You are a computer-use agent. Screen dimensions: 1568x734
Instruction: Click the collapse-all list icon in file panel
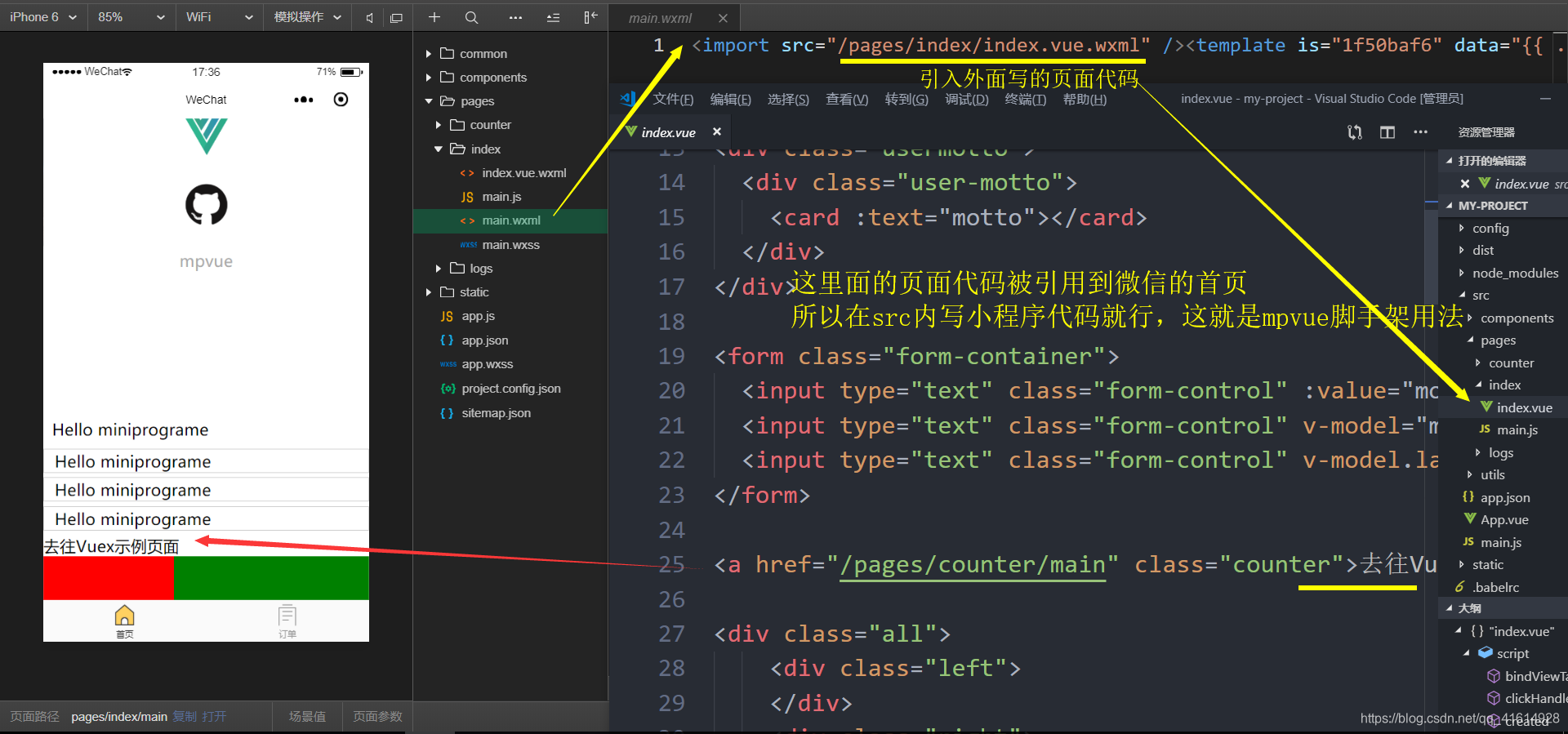tap(553, 17)
